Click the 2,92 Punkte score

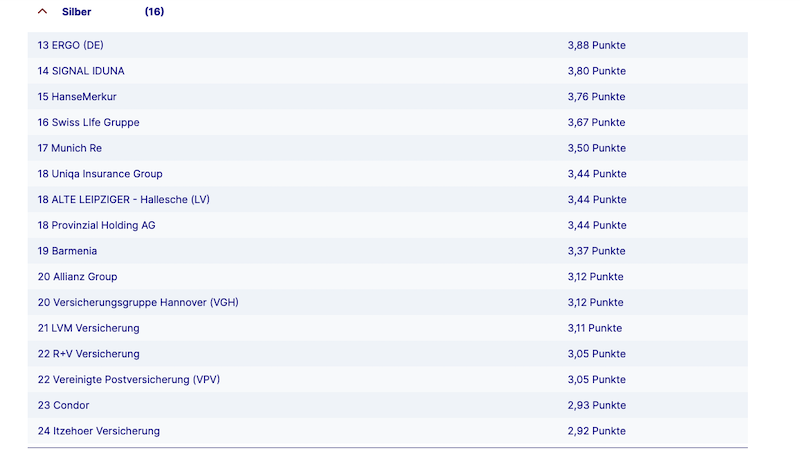point(596,431)
